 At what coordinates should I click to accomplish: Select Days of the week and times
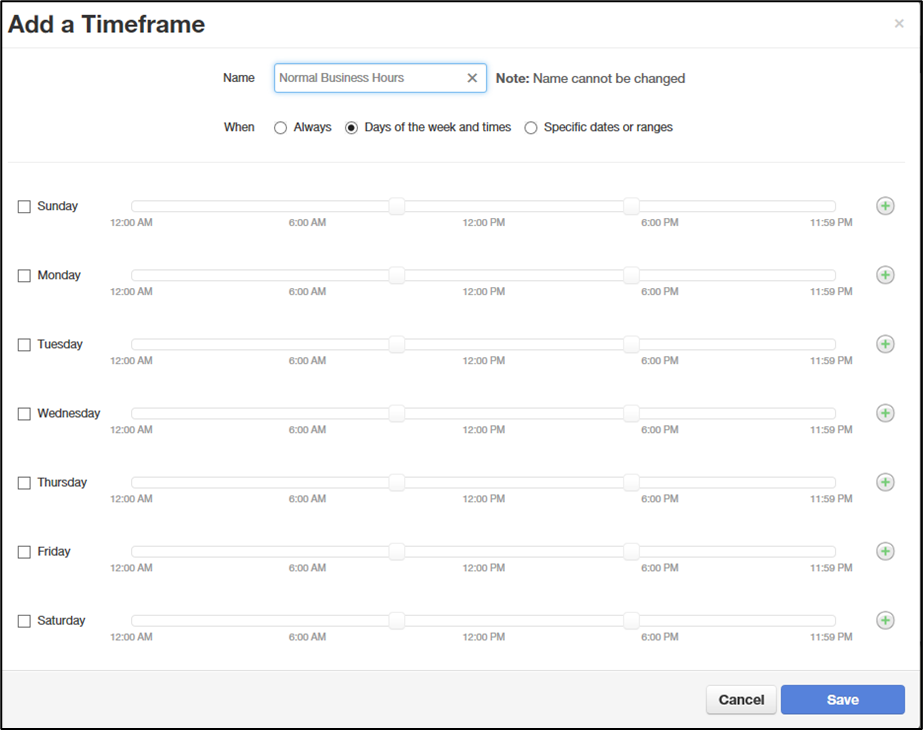[351, 128]
